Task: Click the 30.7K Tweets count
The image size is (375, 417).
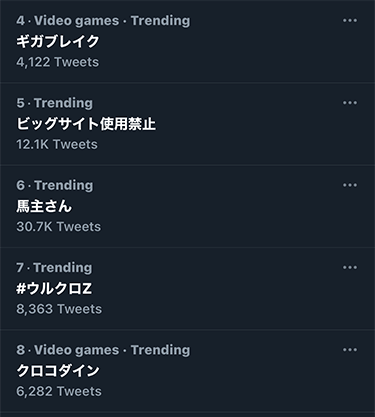Action: [x=59, y=227]
